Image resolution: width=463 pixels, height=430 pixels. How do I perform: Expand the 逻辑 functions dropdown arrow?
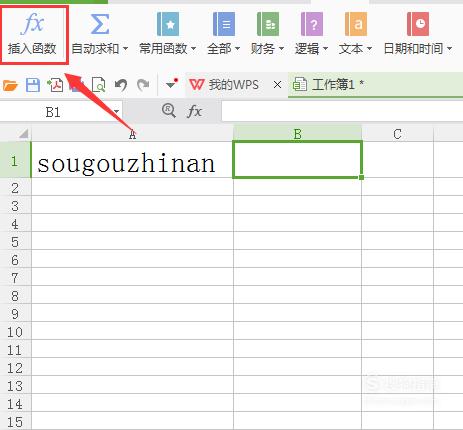coord(325,49)
